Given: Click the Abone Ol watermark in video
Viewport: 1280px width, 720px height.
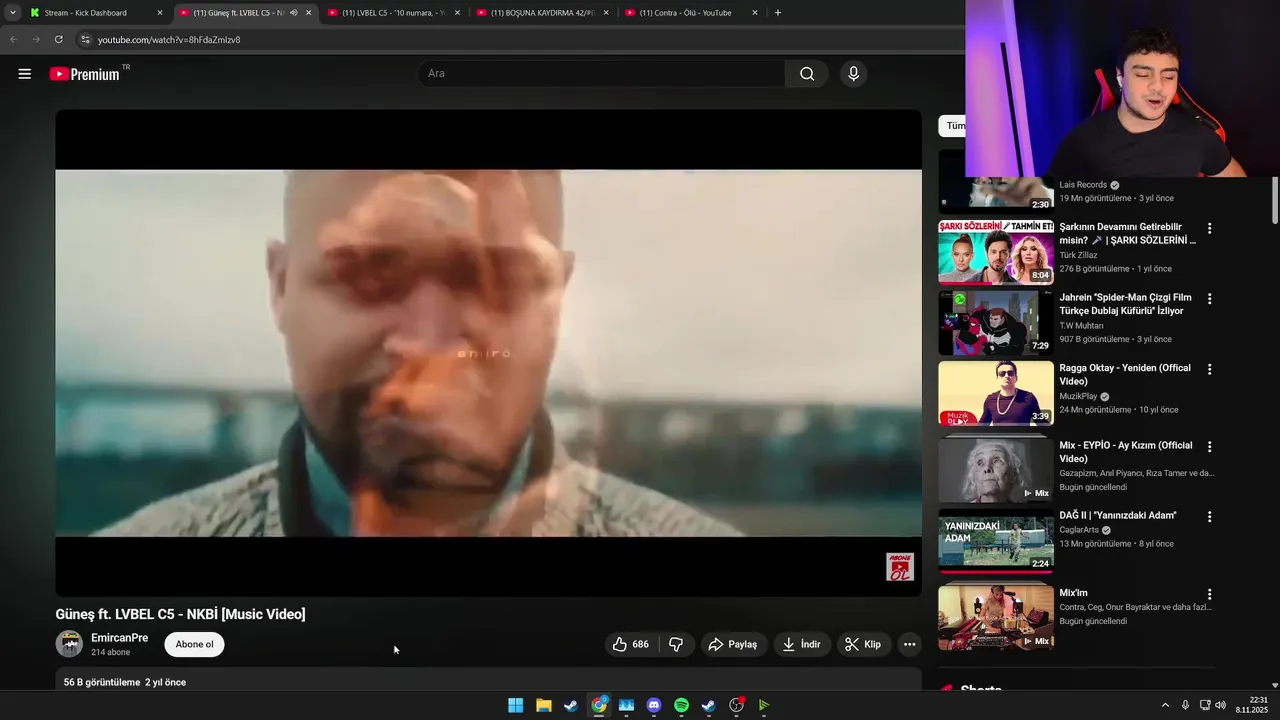Looking at the screenshot, I should click(x=900, y=567).
